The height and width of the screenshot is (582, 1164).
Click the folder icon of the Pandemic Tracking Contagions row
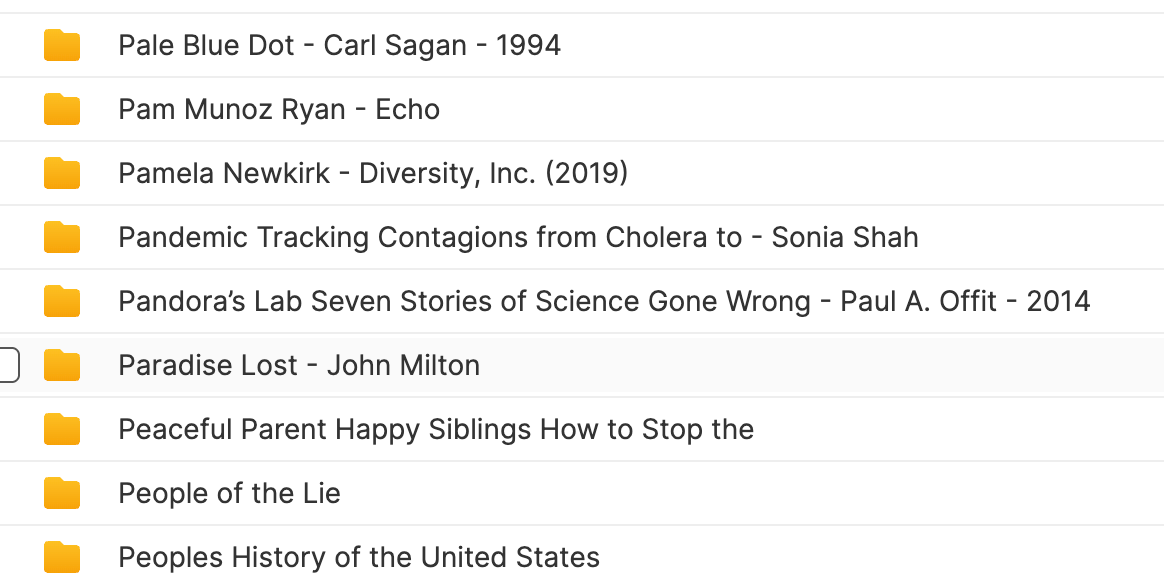tap(62, 237)
